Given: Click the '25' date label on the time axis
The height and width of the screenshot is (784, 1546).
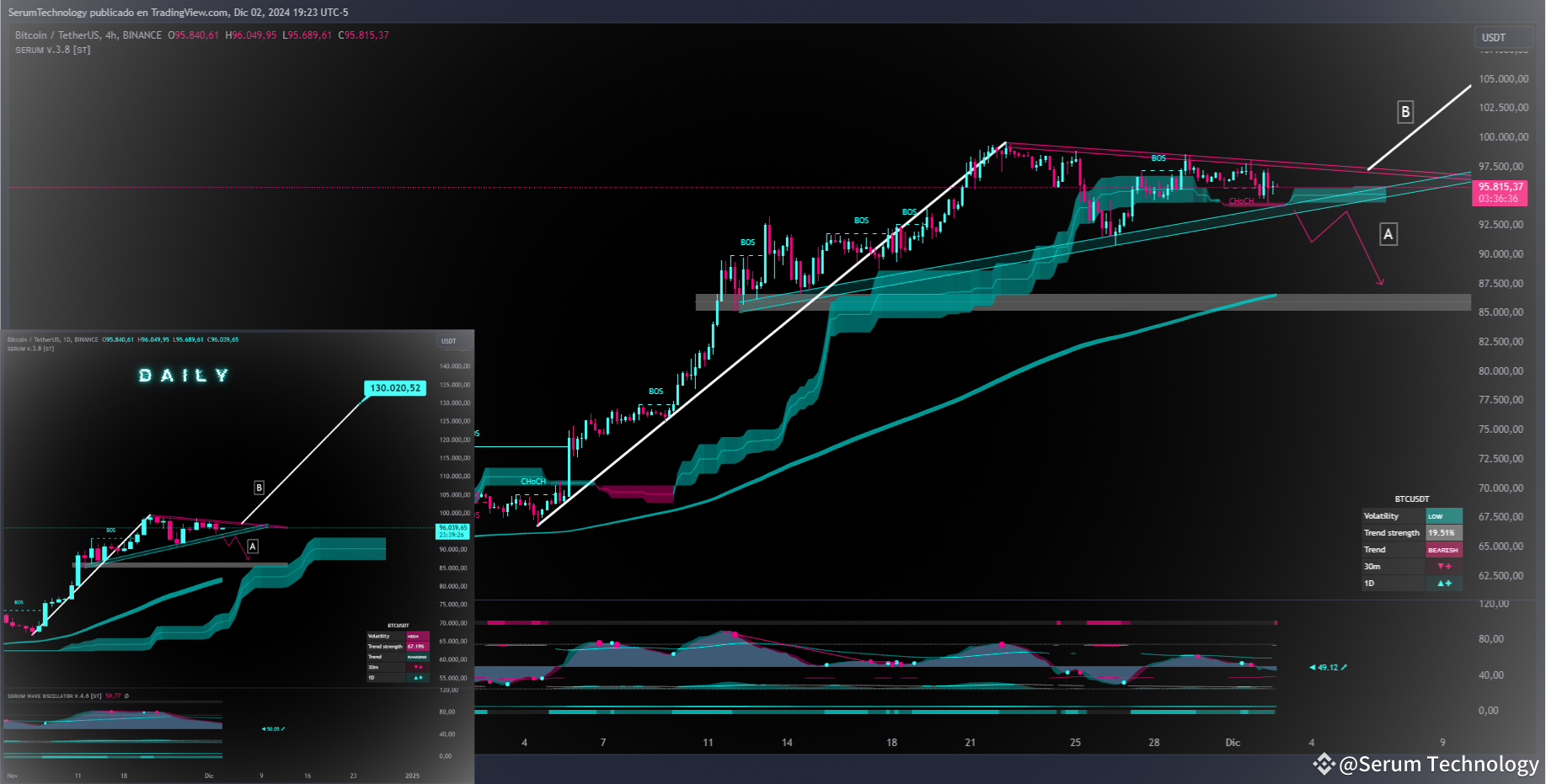Looking at the screenshot, I should coord(1076,743).
